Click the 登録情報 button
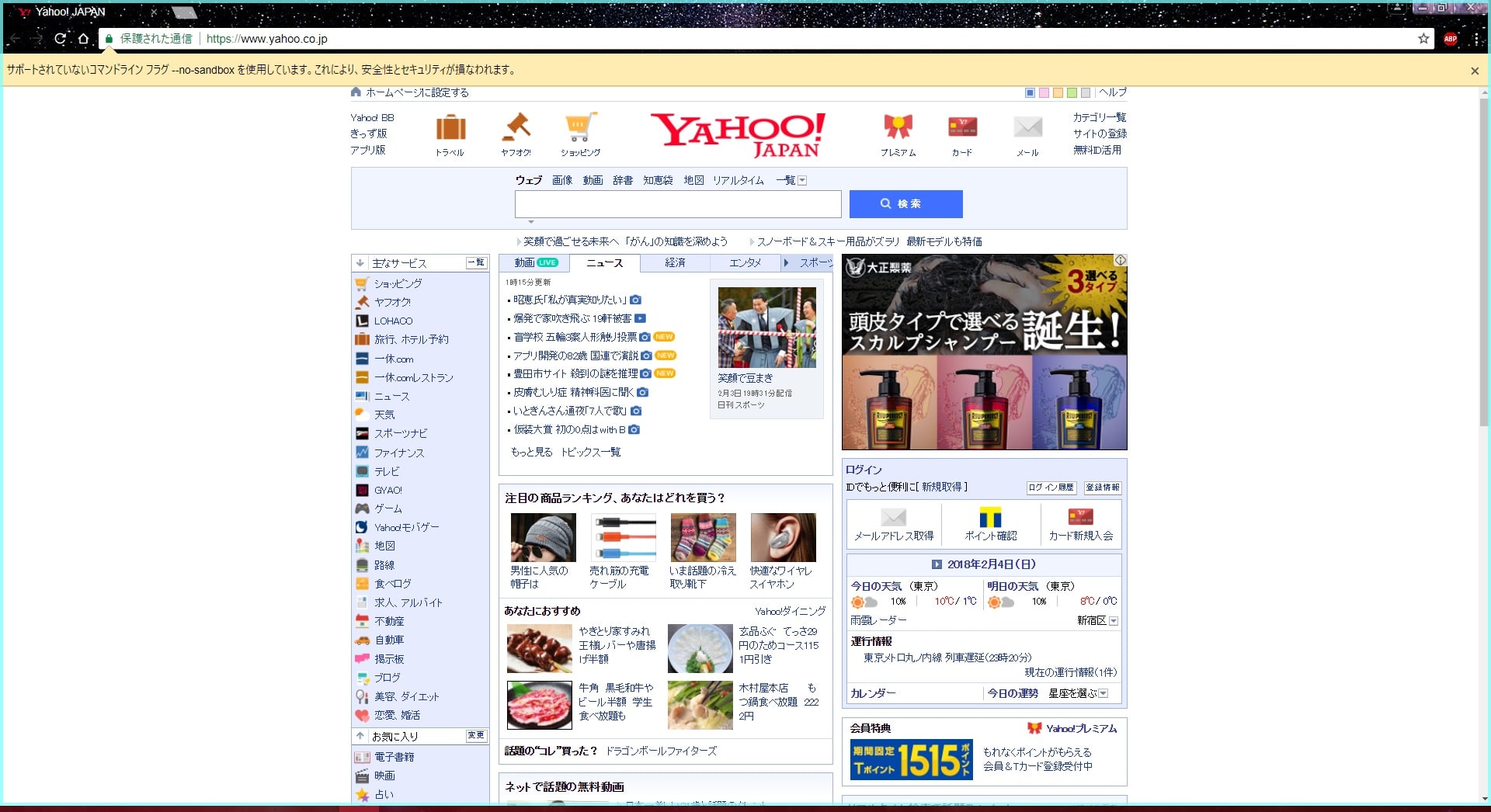 [1103, 488]
